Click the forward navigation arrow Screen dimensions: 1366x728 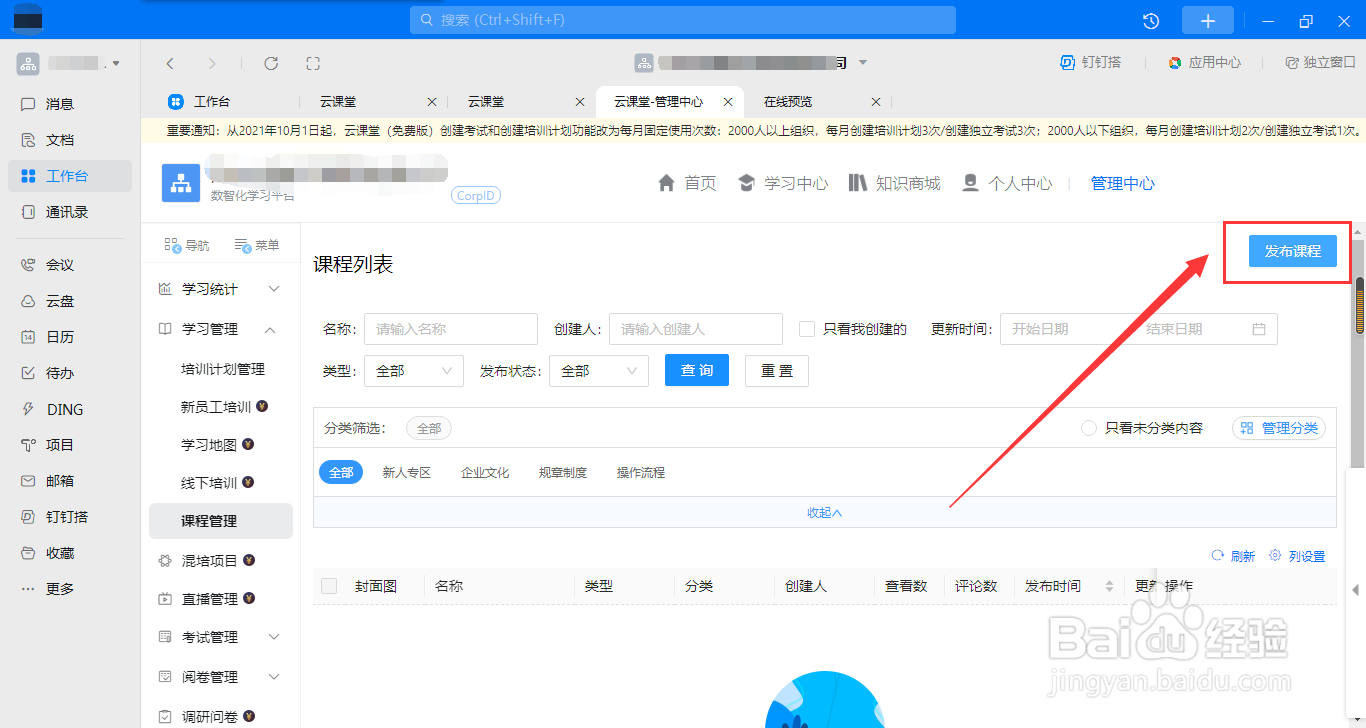212,63
